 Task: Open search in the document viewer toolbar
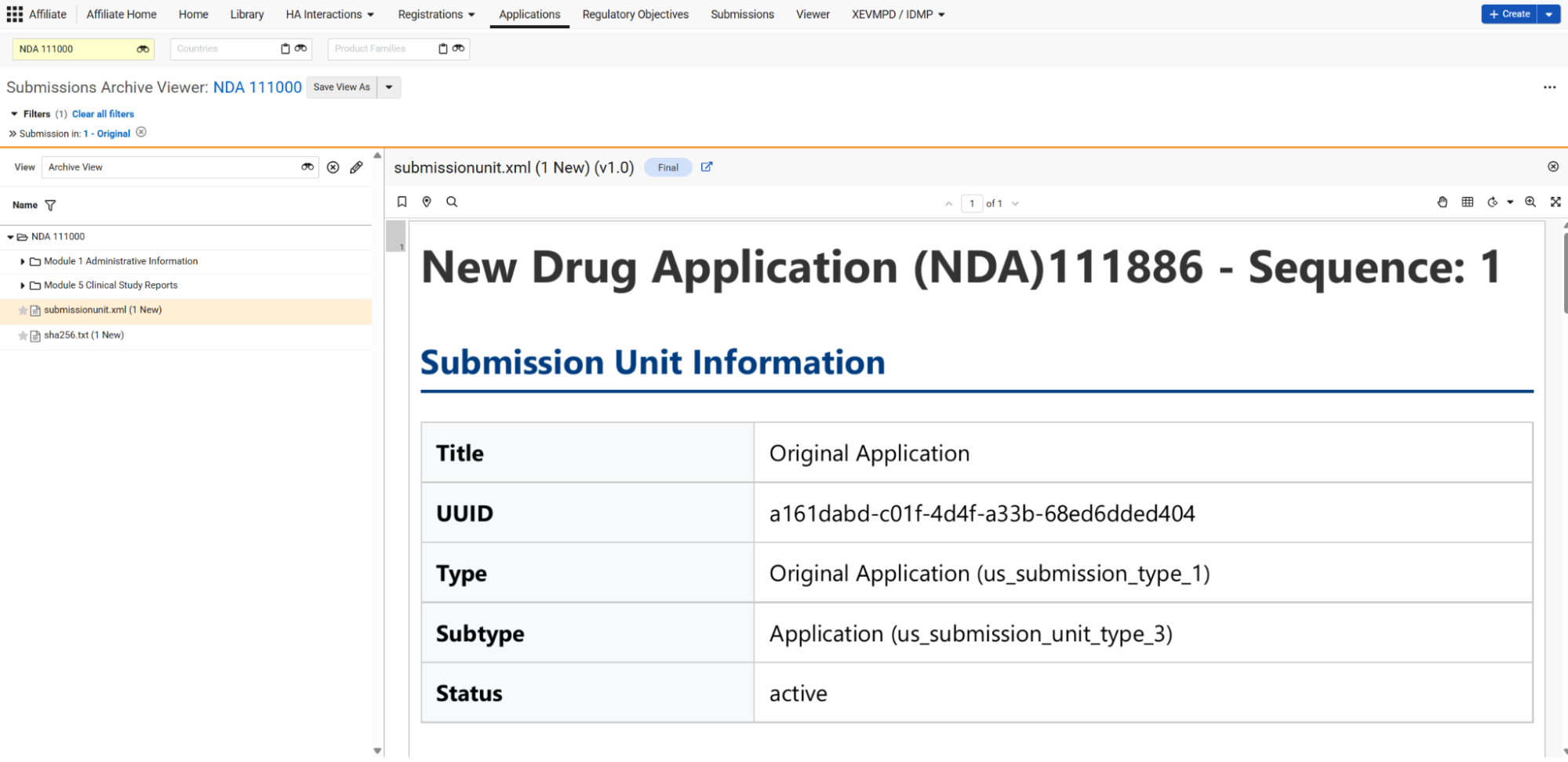[x=452, y=202]
